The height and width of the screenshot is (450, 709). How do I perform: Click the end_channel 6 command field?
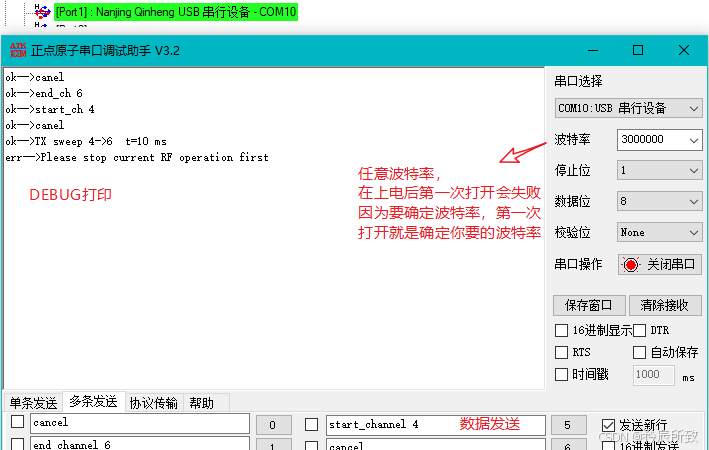tap(140, 443)
